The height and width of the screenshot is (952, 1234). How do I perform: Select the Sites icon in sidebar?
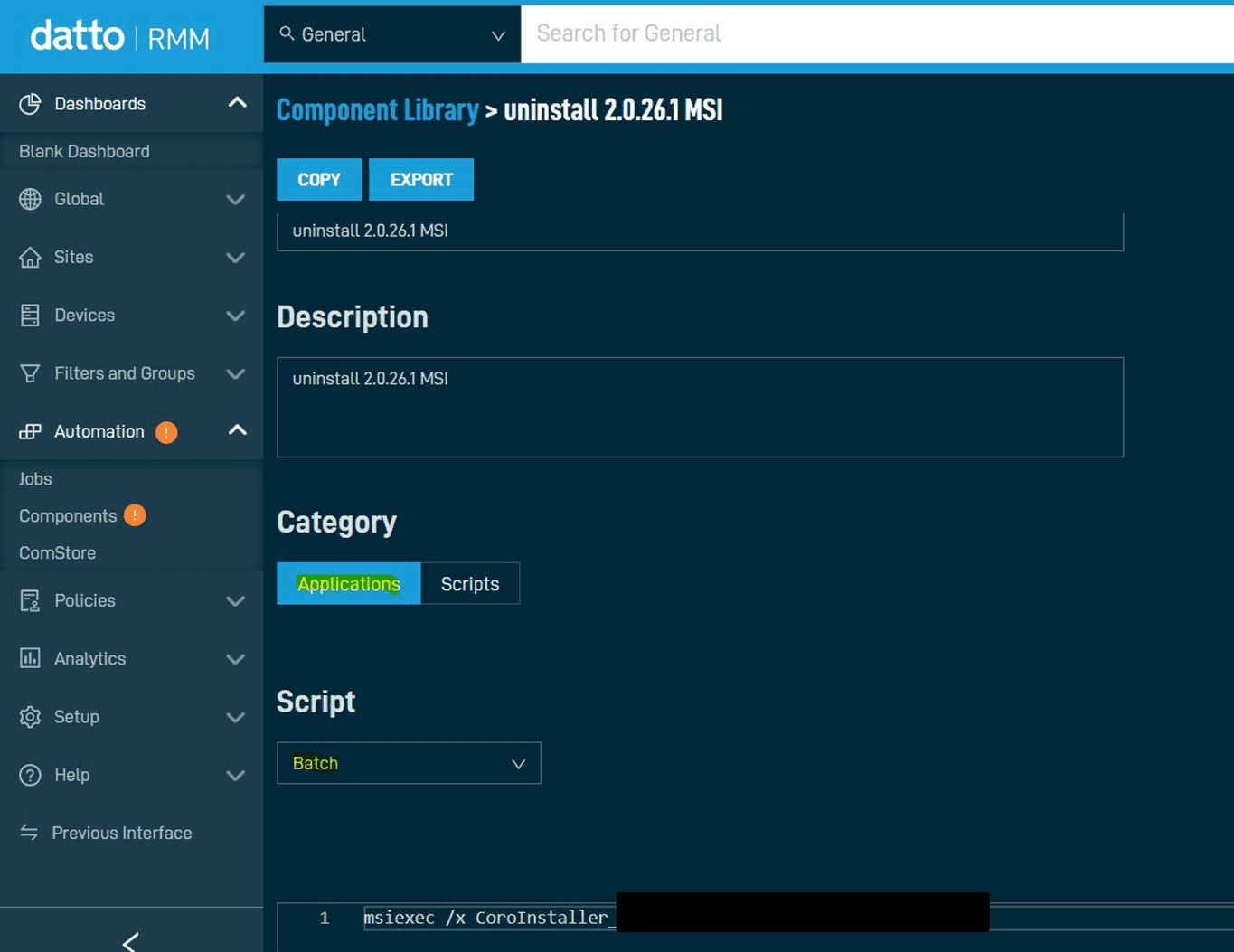[30, 257]
